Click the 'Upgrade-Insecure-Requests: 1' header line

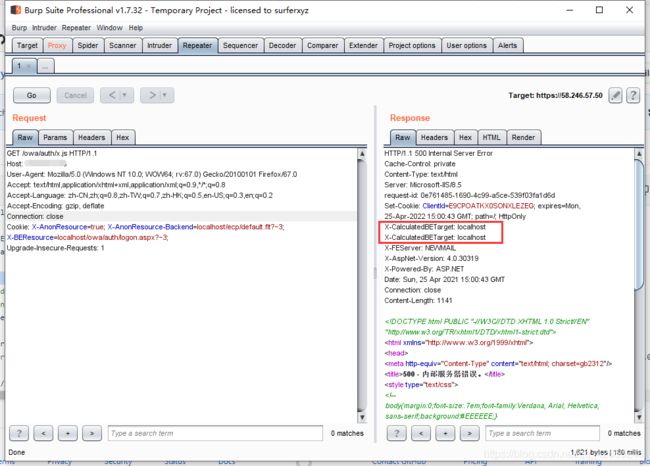coord(56,248)
